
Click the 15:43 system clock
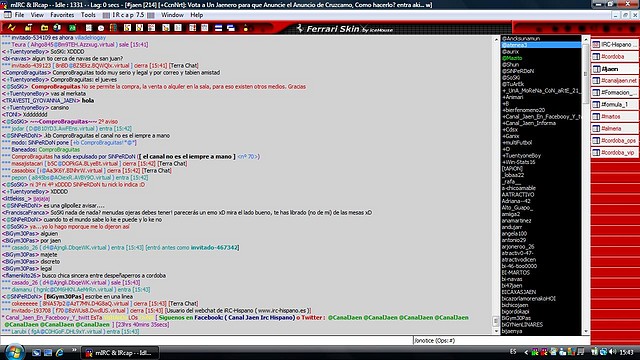626,352
